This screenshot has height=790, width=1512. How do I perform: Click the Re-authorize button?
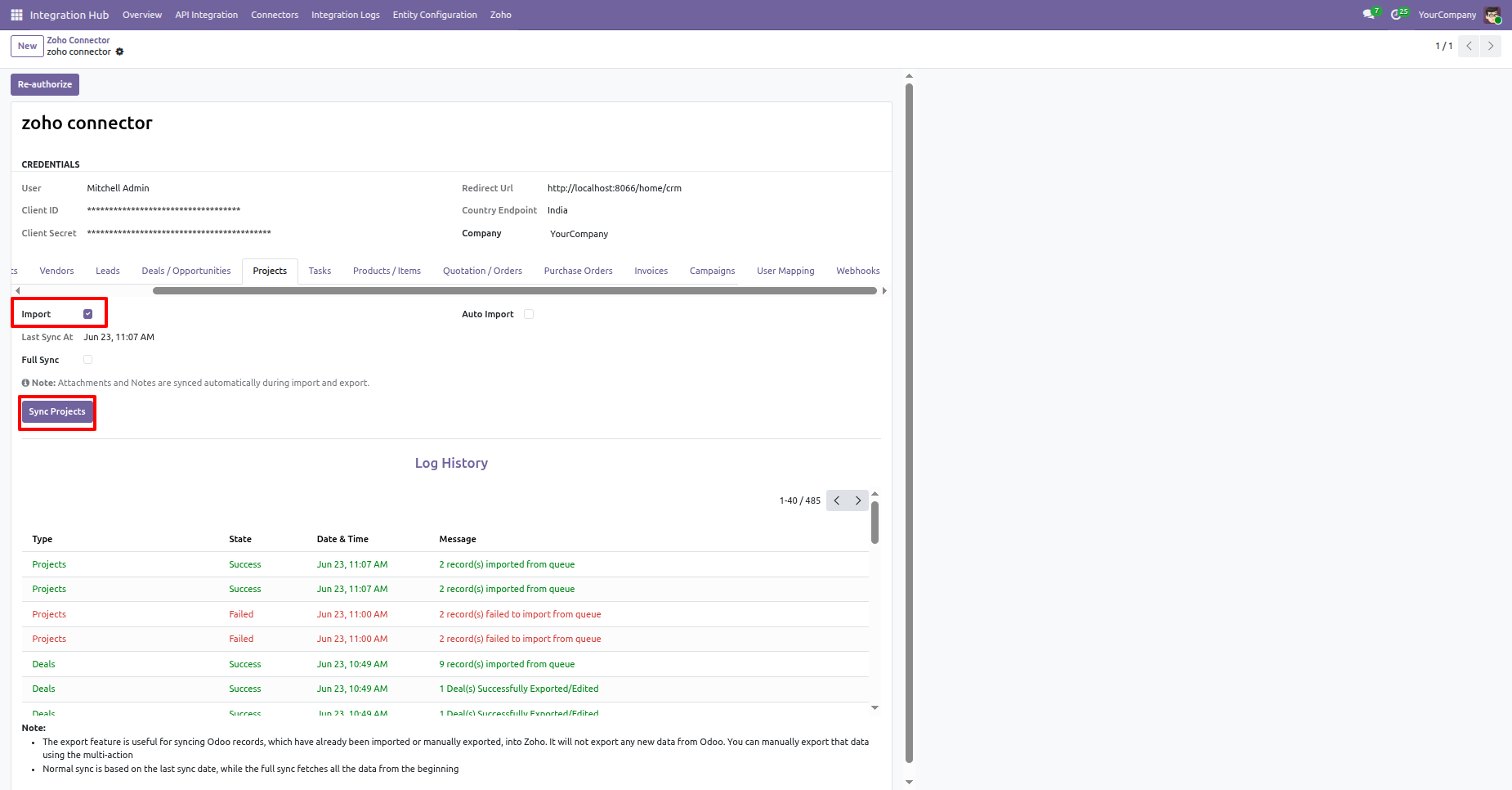pyautogui.click(x=45, y=84)
